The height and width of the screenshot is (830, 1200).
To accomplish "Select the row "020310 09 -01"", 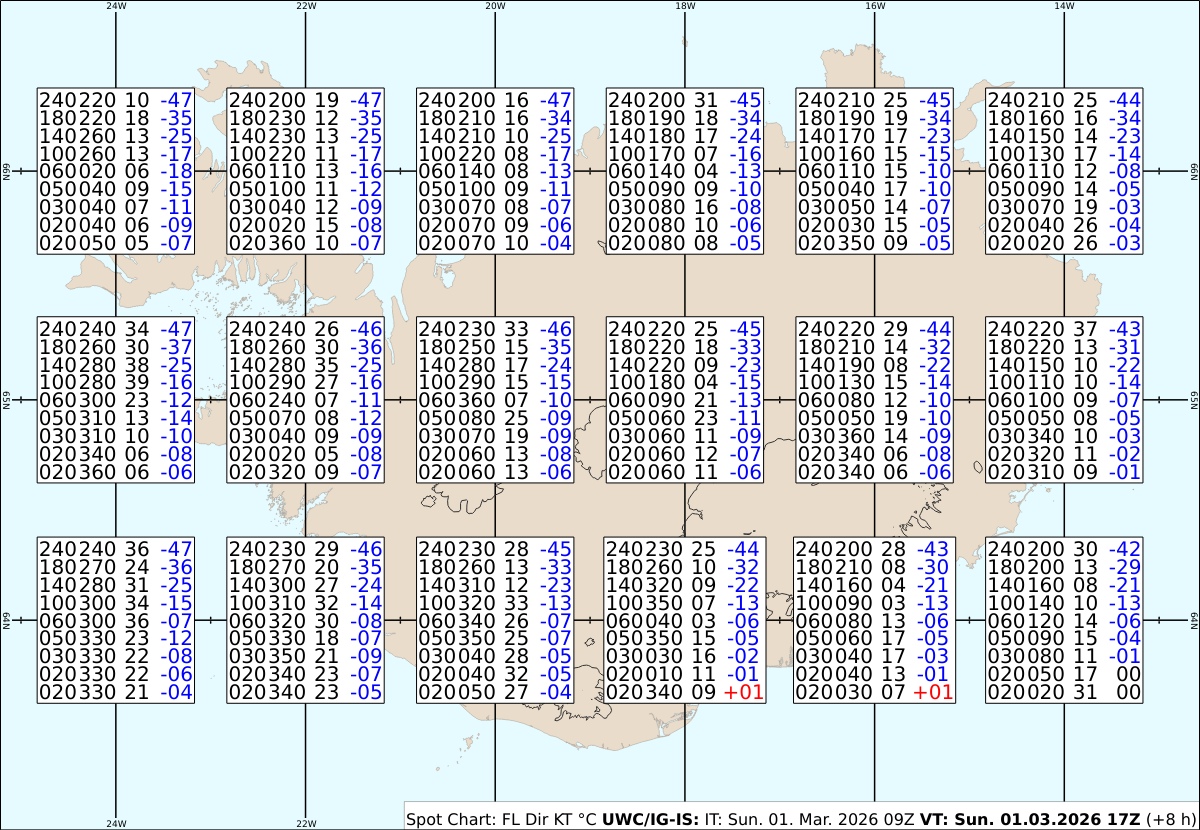I will [1065, 472].
